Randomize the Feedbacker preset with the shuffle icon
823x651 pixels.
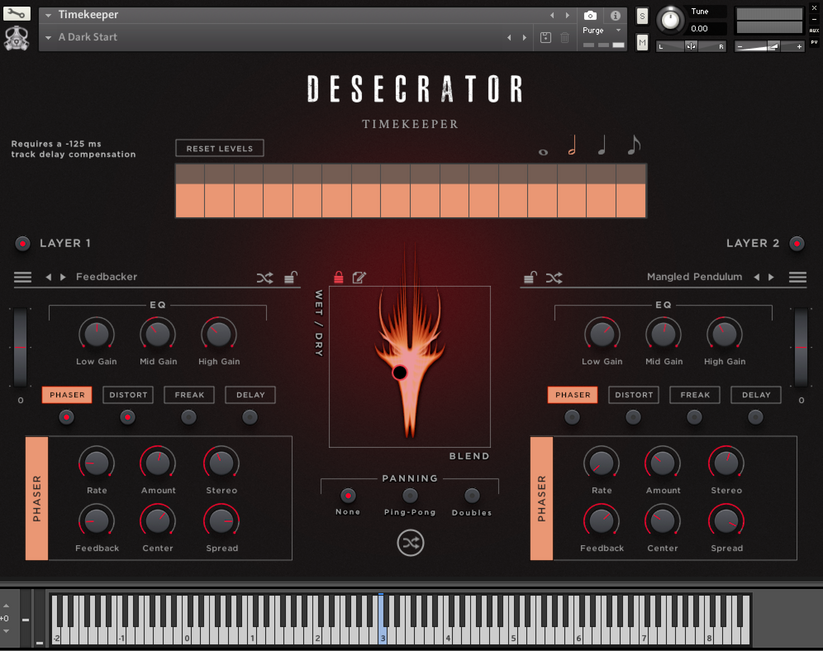coord(265,277)
